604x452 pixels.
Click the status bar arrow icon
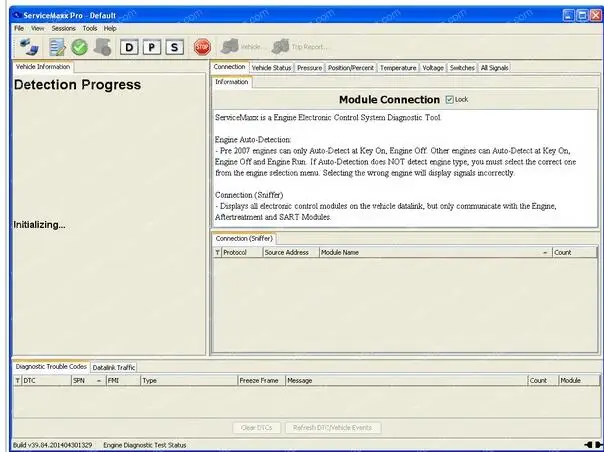tap(592, 445)
